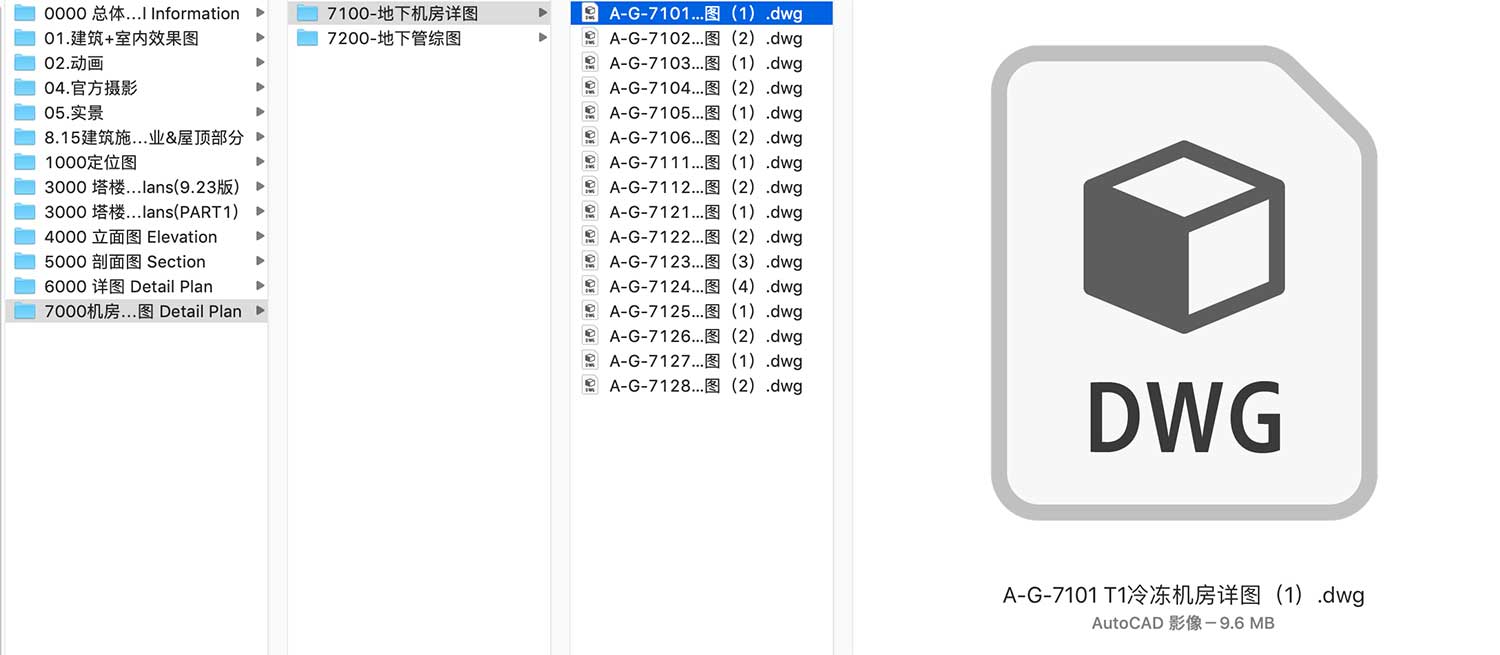Viewport: 1500px width, 655px height.
Task: Click the folder icon for 3000 塔楼…lans(9.23版)
Action: coord(25,187)
